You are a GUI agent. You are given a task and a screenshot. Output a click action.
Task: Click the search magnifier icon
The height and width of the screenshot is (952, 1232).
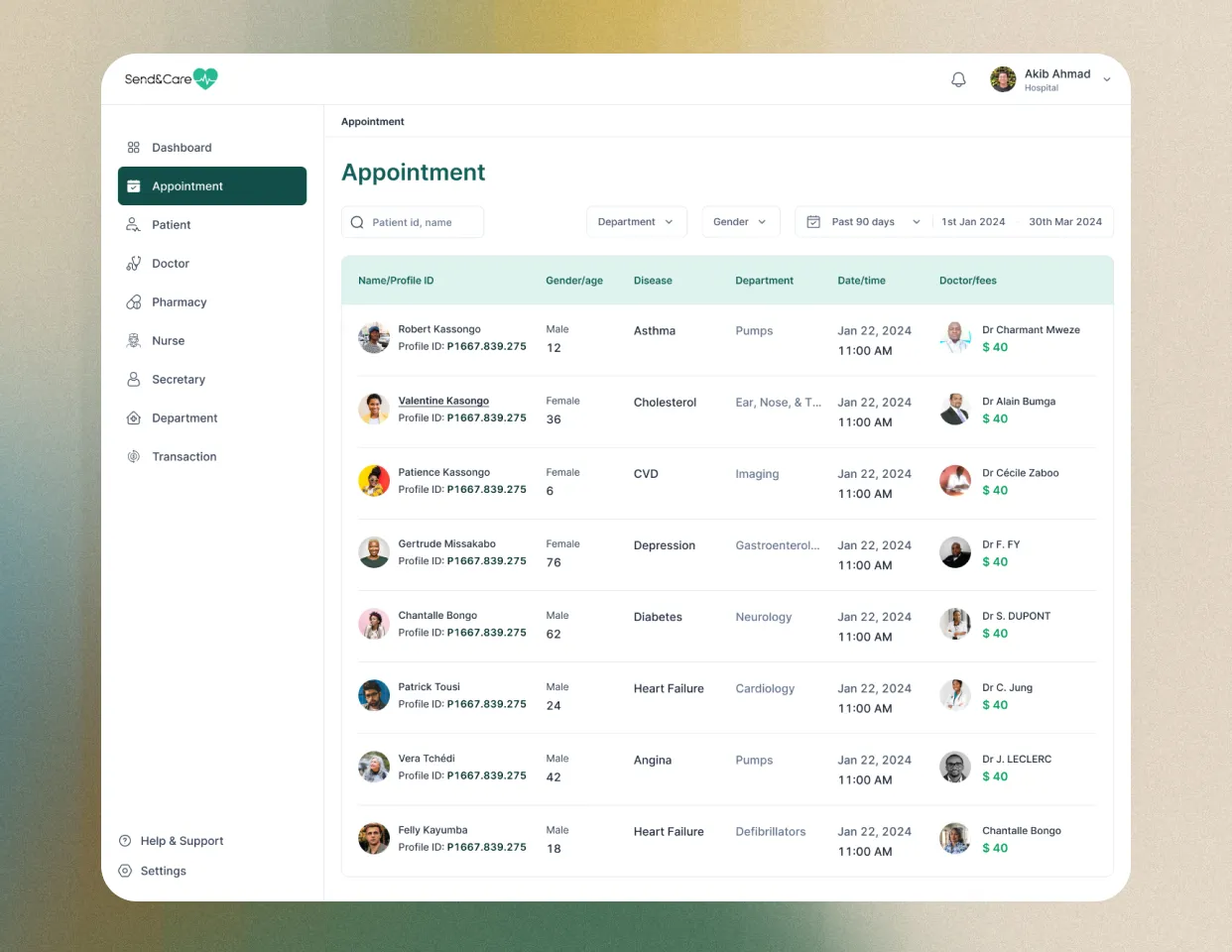(x=357, y=222)
